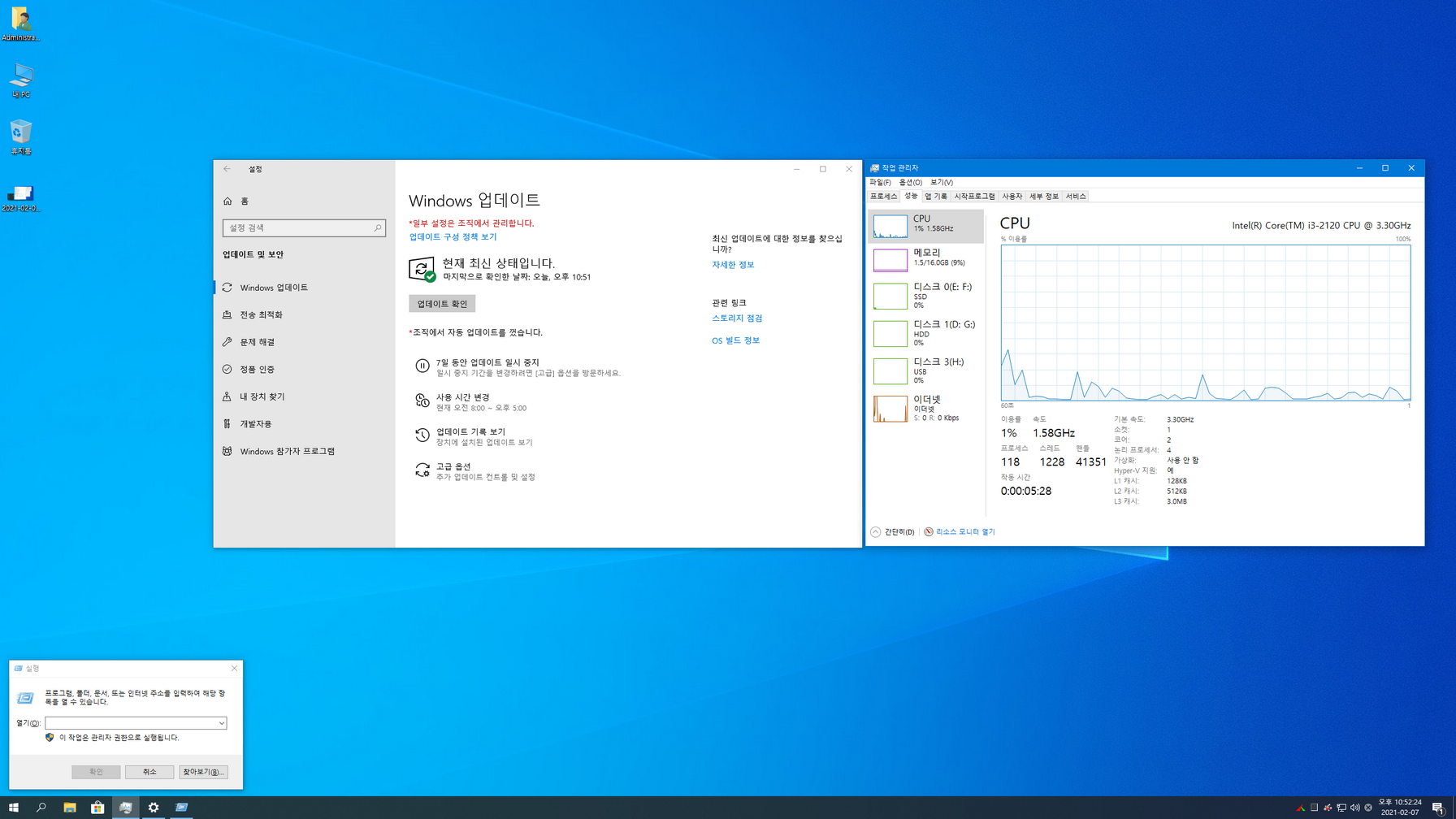Open Microsoft Store from the taskbar
The image size is (1456, 819).
[x=97, y=808]
